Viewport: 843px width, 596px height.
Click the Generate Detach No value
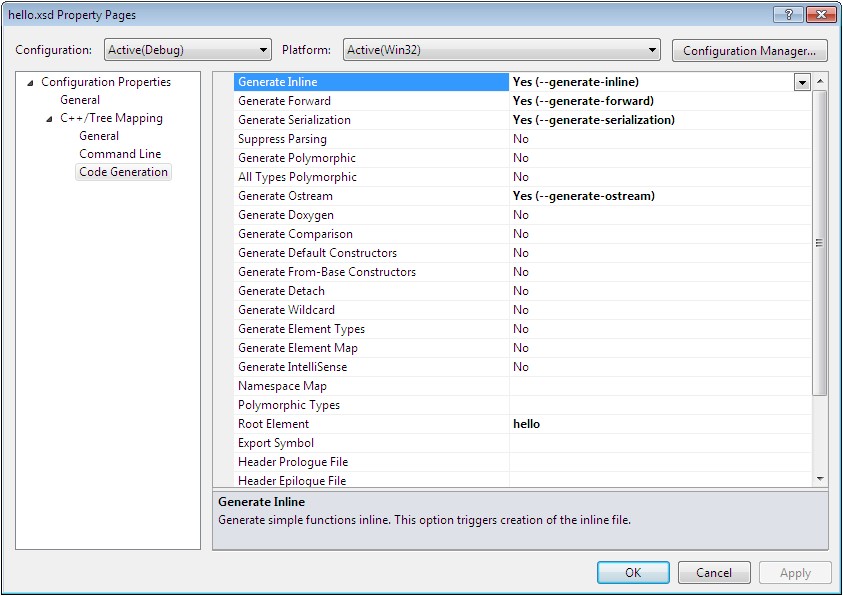(x=521, y=291)
